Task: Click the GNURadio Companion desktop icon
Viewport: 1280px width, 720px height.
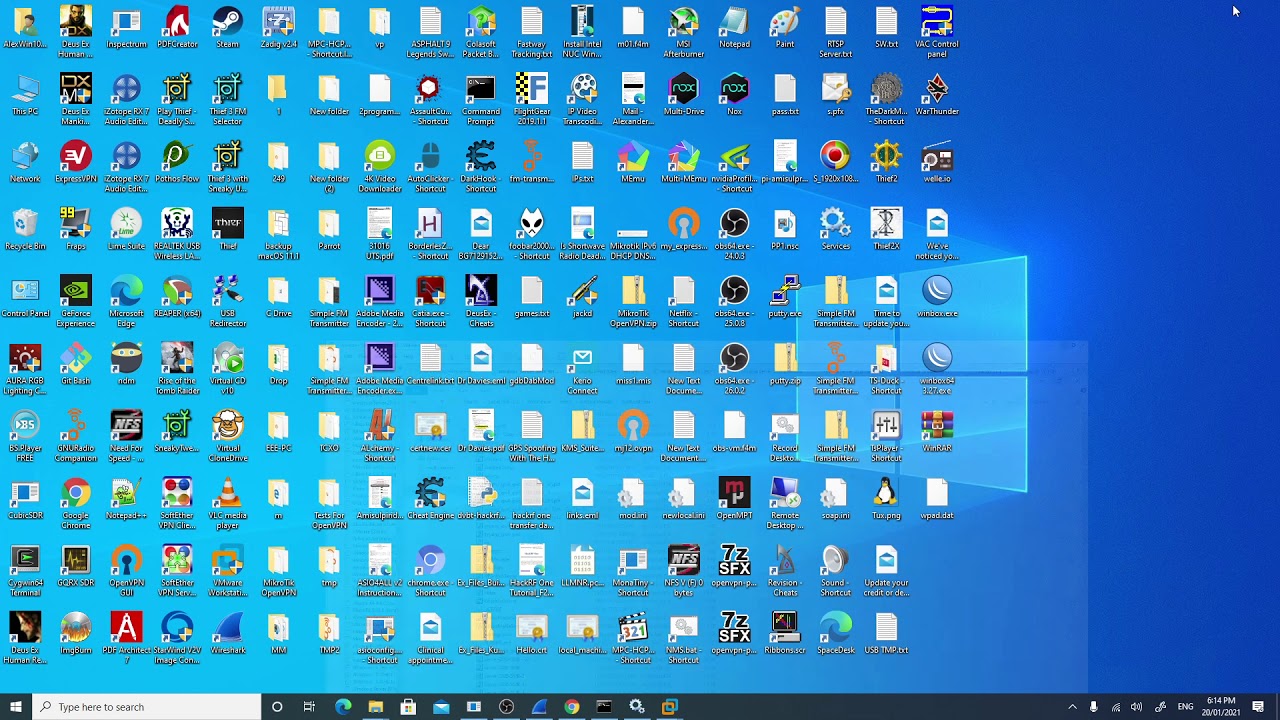Action: 76,437
